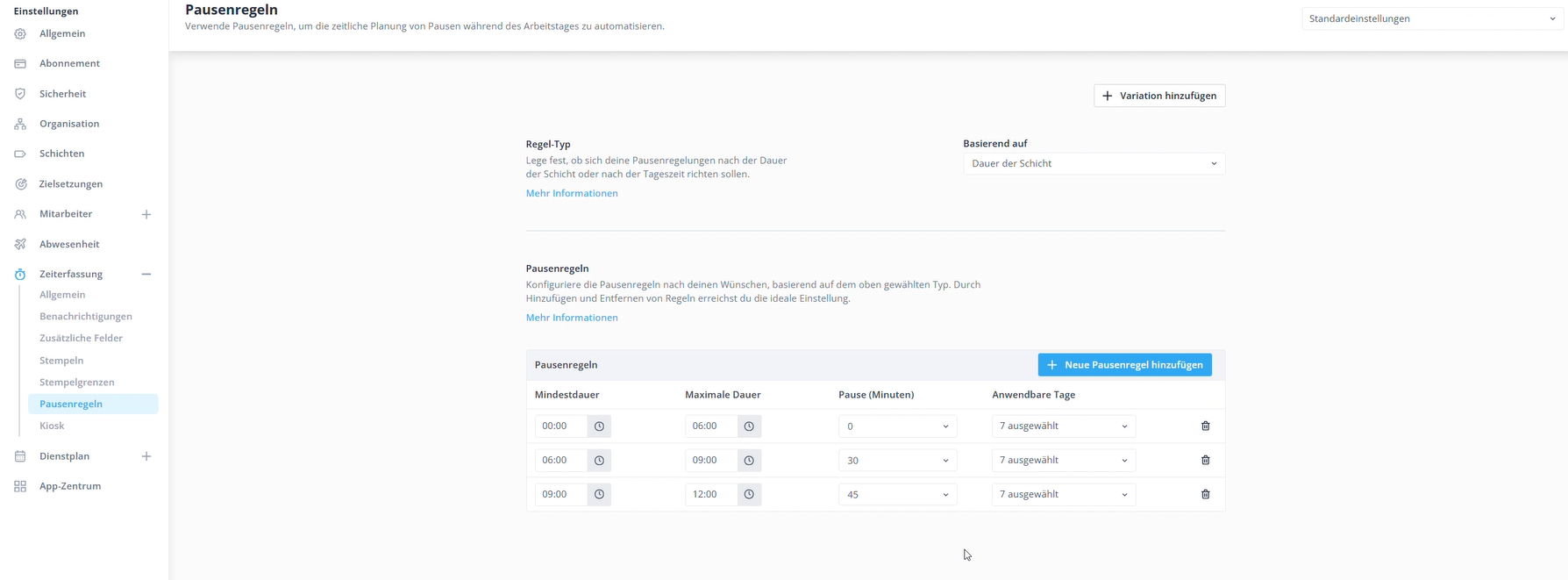Open Benachrichtigungen settings
This screenshot has height=580, width=1568.
pyautogui.click(x=86, y=317)
